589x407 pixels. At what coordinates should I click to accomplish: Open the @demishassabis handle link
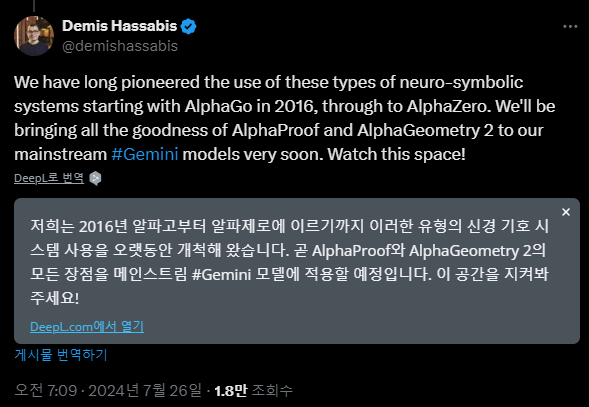point(120,46)
